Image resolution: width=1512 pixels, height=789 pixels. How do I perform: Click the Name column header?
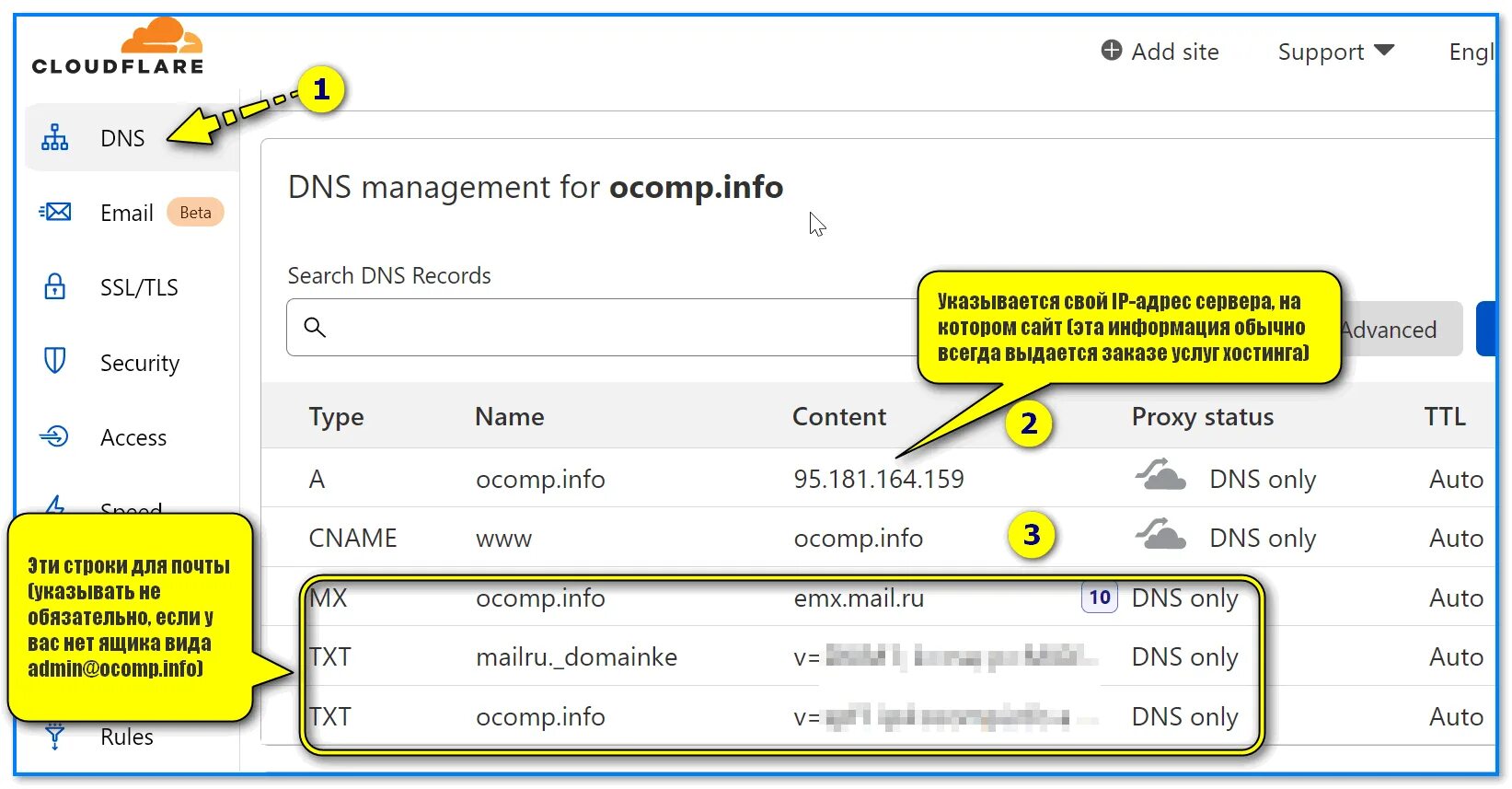click(510, 416)
